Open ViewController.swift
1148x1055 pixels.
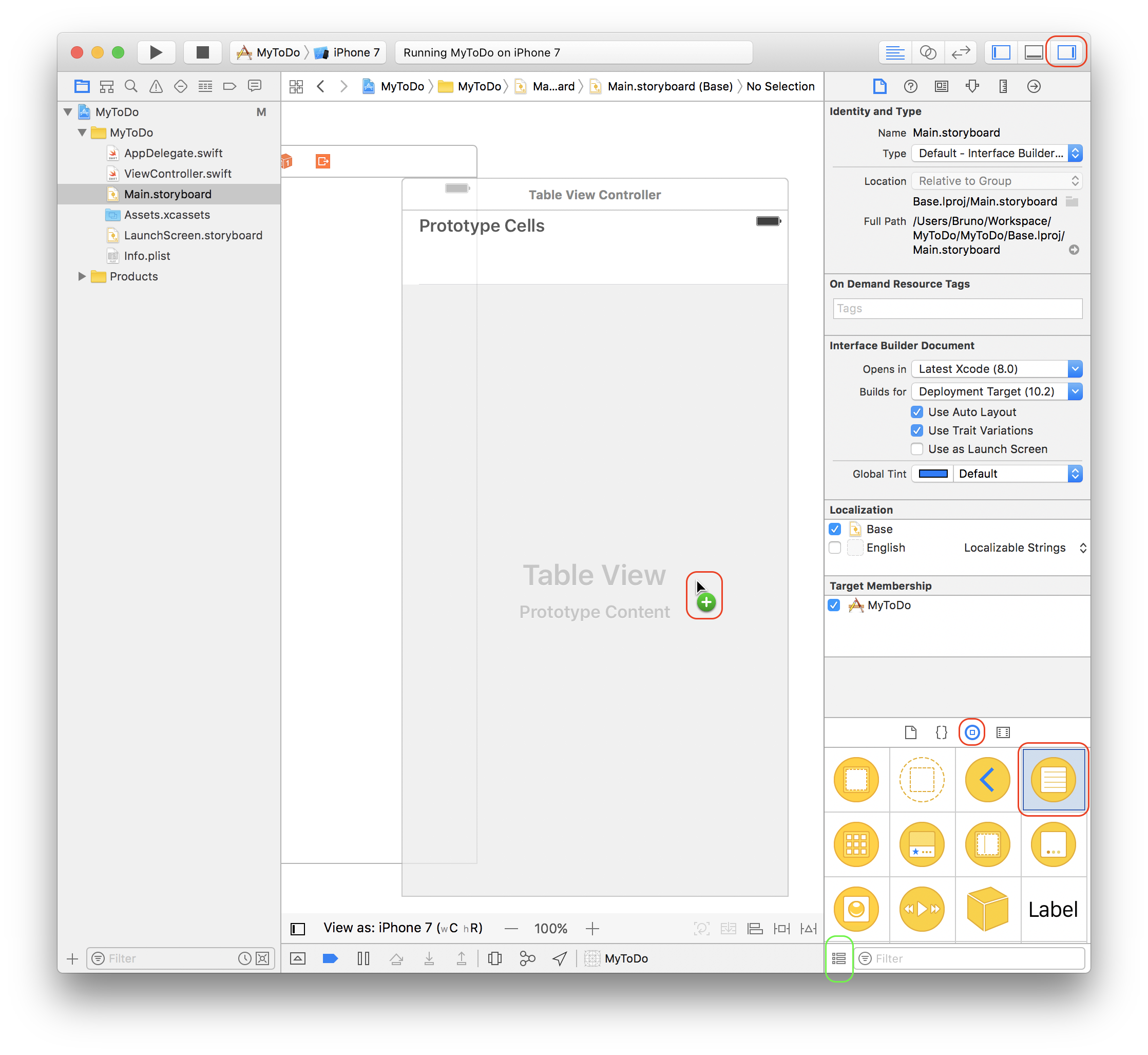point(178,174)
